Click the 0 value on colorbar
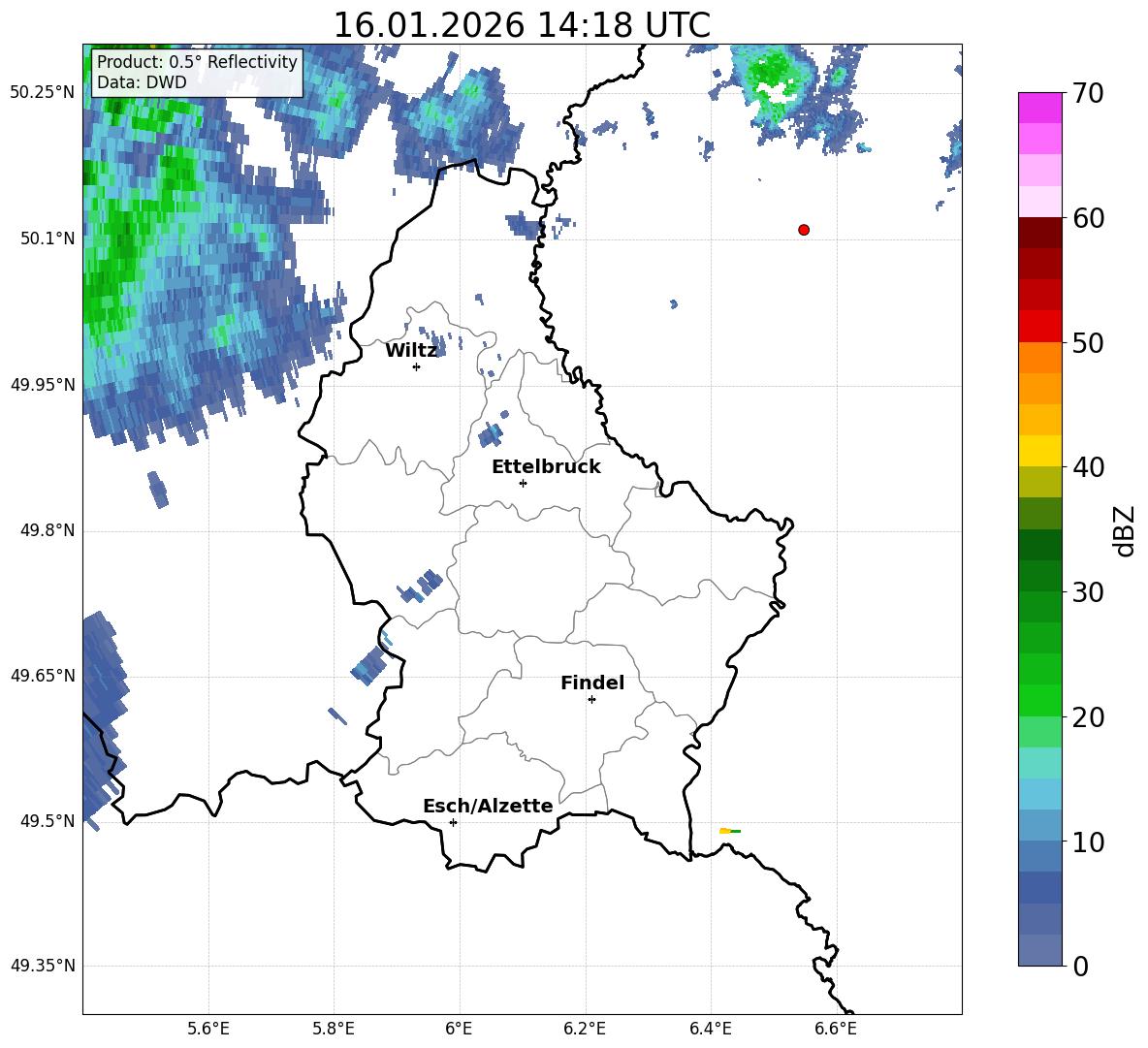This screenshot has width=1148, height=1048. pos(1080,966)
